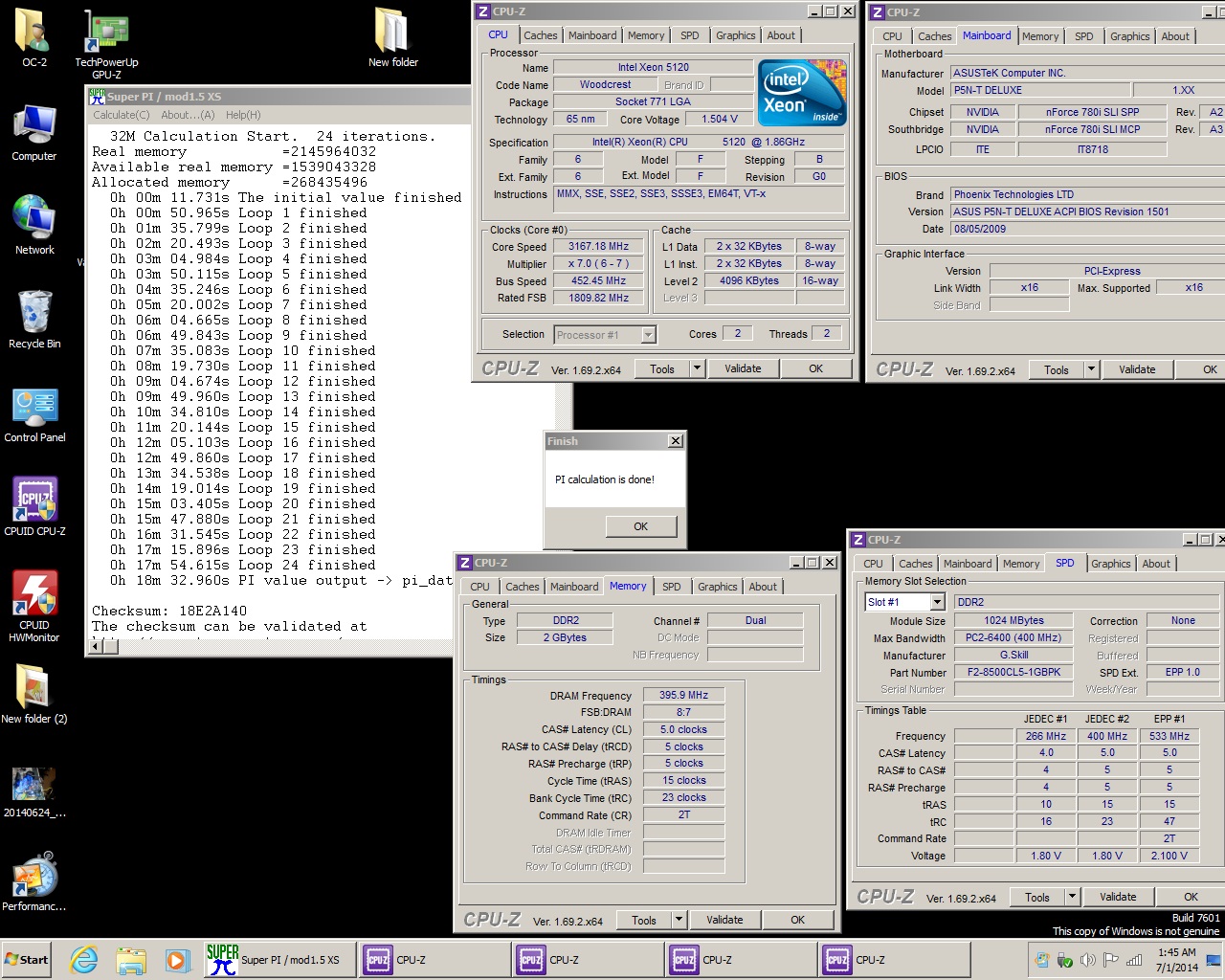Click the left arrow of Super PI's horizontal scrollbar

click(x=96, y=646)
